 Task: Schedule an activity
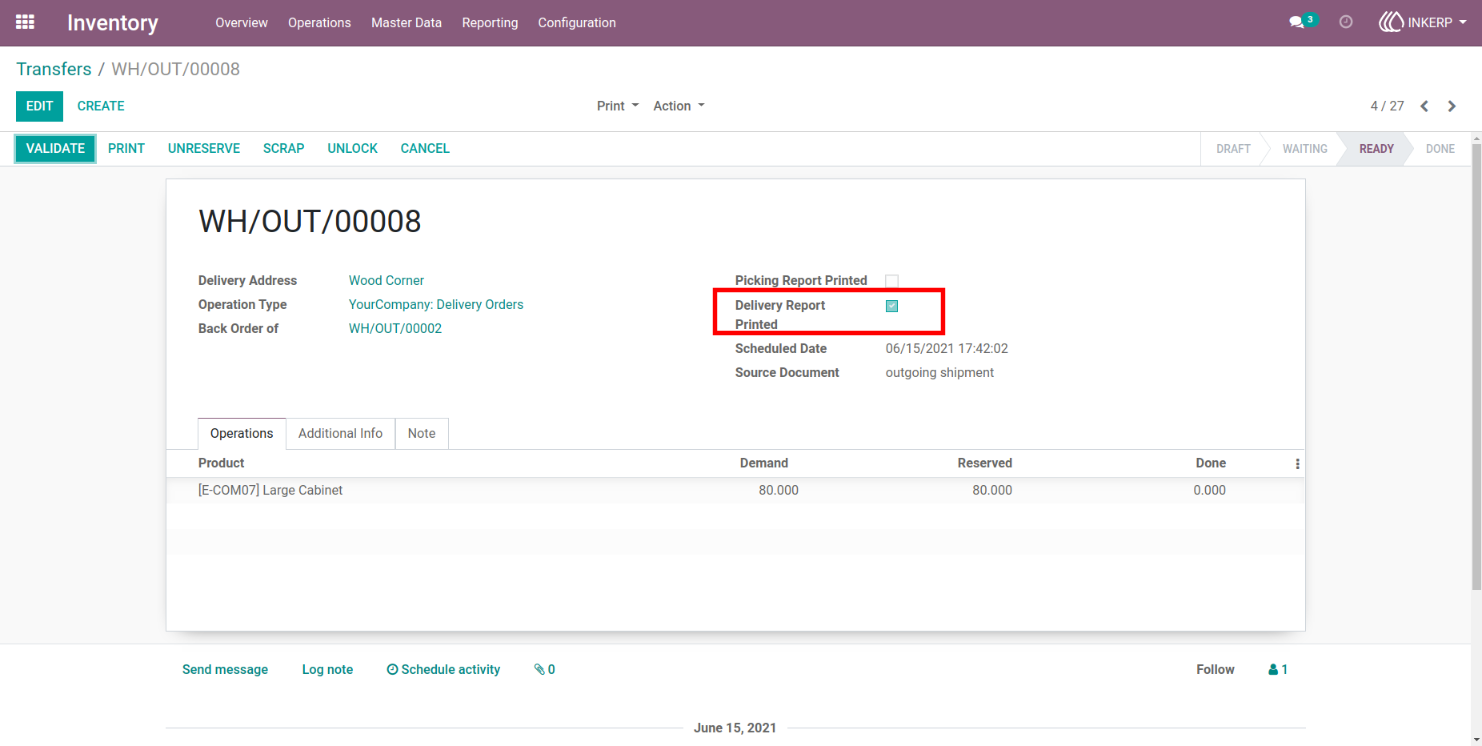pos(444,670)
